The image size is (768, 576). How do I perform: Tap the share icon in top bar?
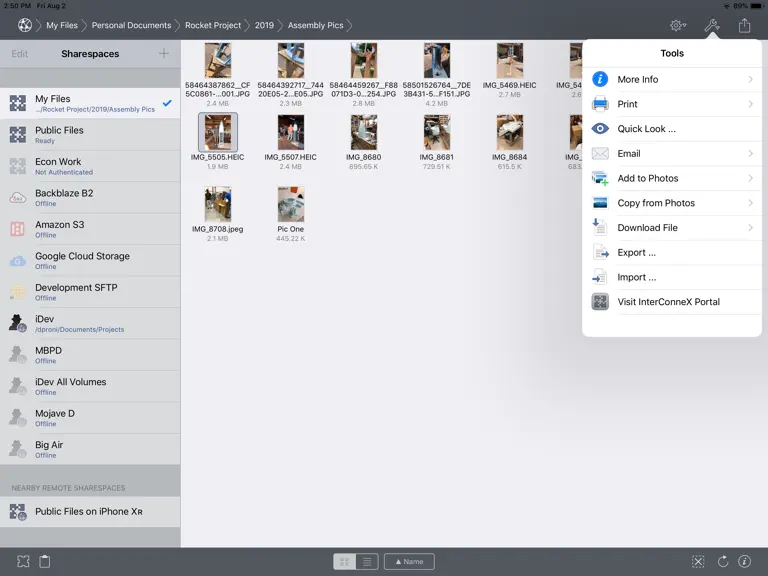pyautogui.click(x=744, y=25)
